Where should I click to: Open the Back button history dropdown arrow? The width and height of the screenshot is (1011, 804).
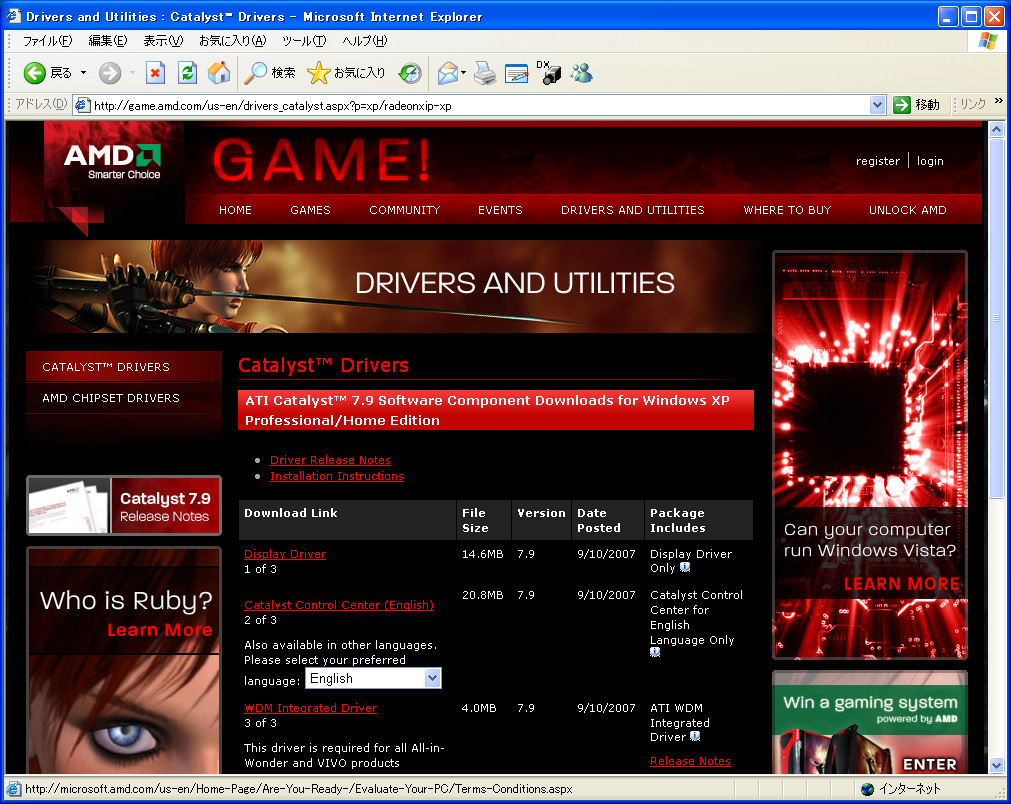(83, 73)
